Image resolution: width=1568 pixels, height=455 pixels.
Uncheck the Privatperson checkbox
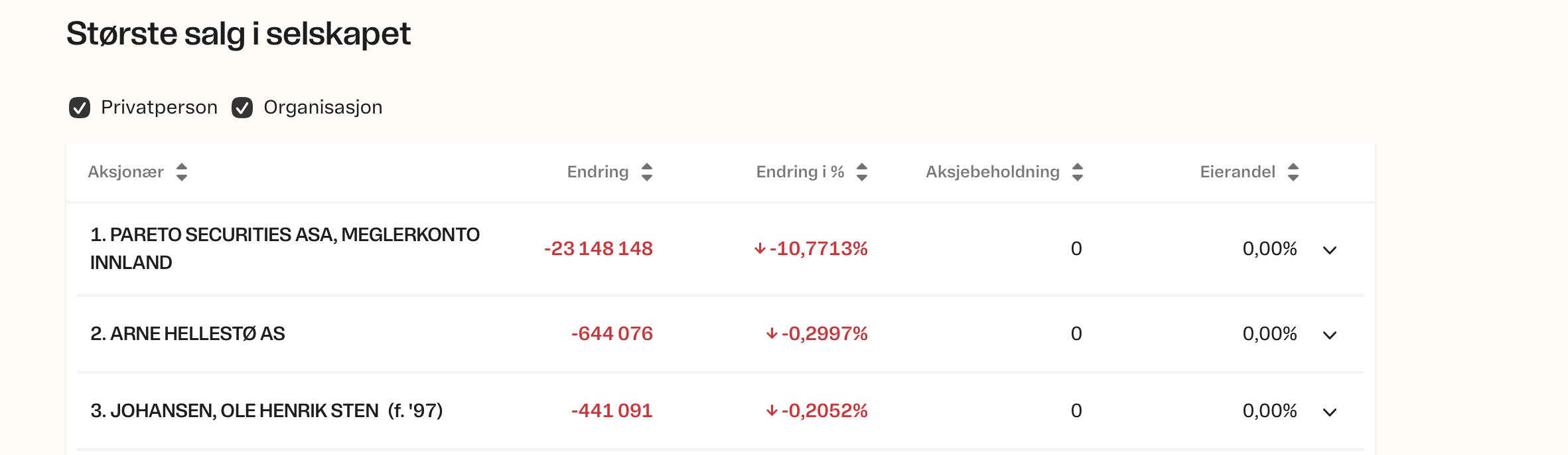coord(80,108)
